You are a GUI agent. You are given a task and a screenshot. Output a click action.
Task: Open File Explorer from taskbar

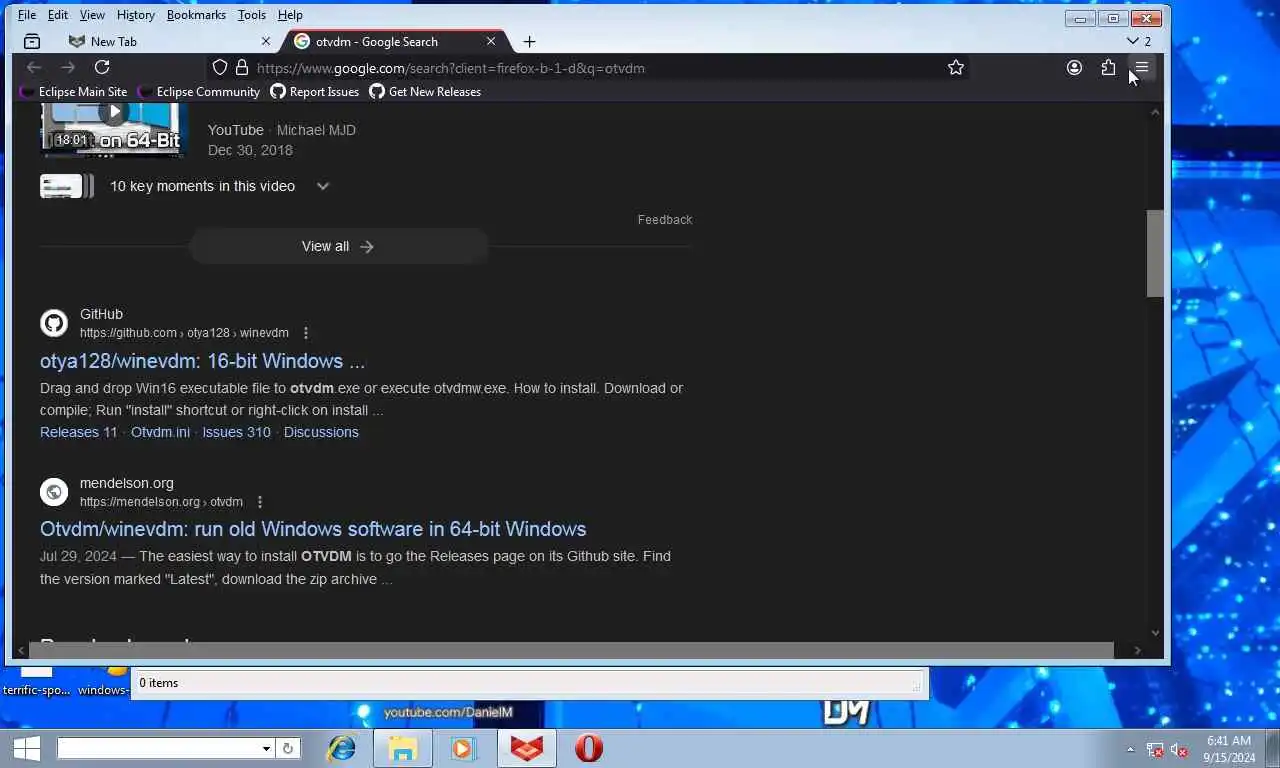(x=403, y=748)
